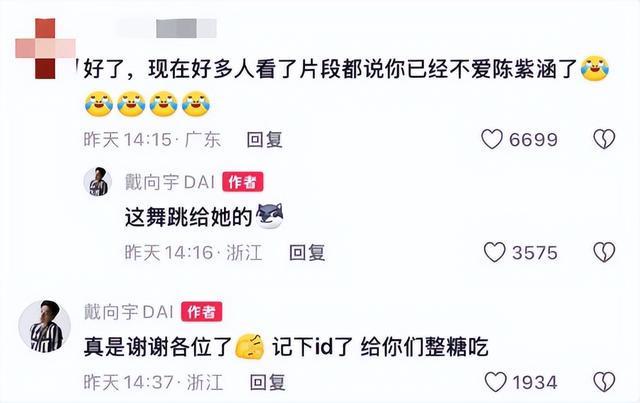This screenshot has width=640, height=403.
Task: Open large avatar of 戴向宇DAI bottom comment
Action: pyautogui.click(x=44, y=326)
